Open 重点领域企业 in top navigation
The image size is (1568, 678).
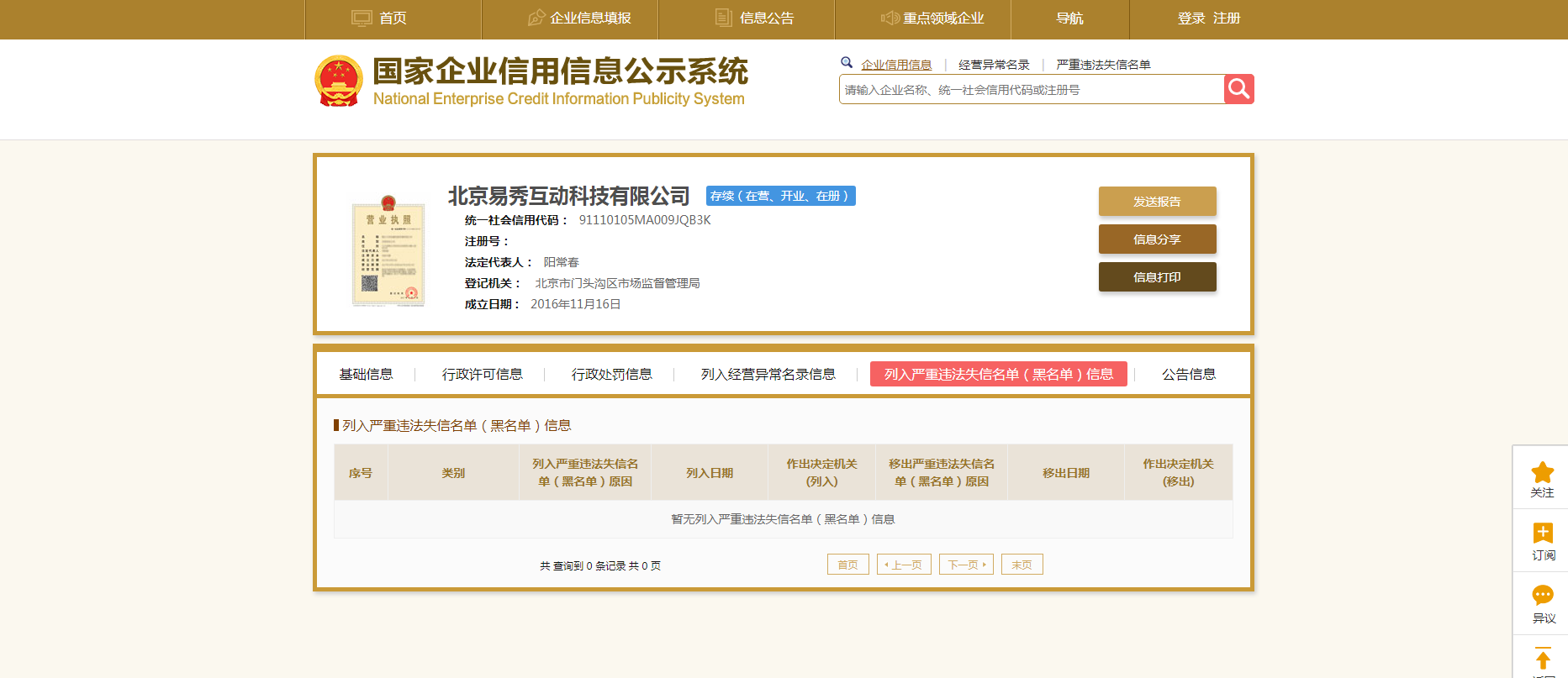point(943,18)
